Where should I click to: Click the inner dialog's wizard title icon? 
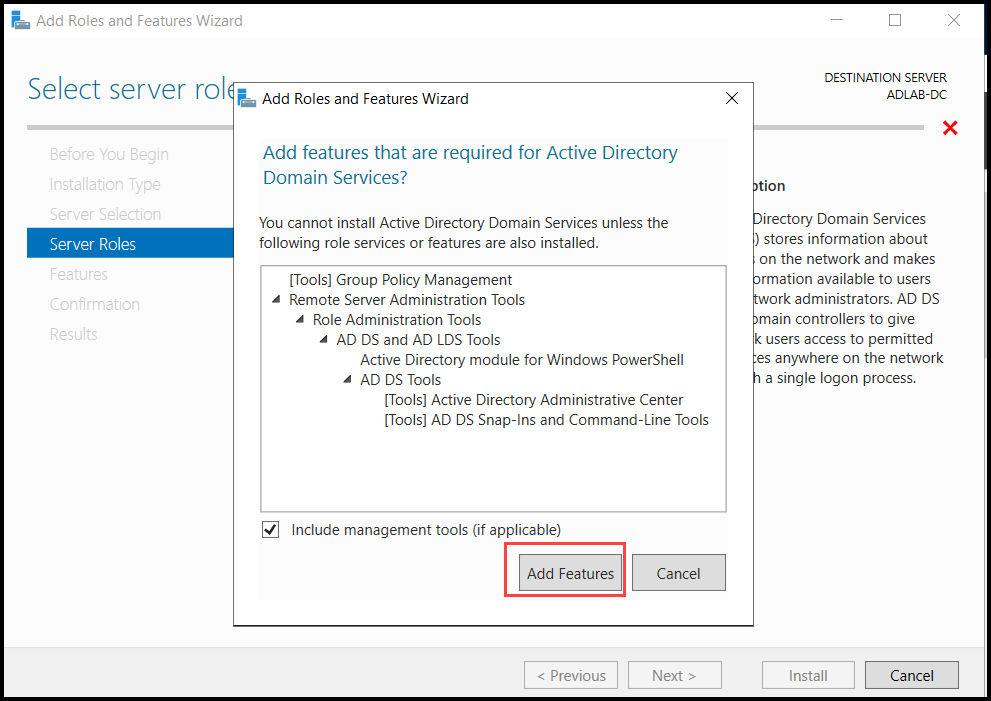pyautogui.click(x=246, y=98)
